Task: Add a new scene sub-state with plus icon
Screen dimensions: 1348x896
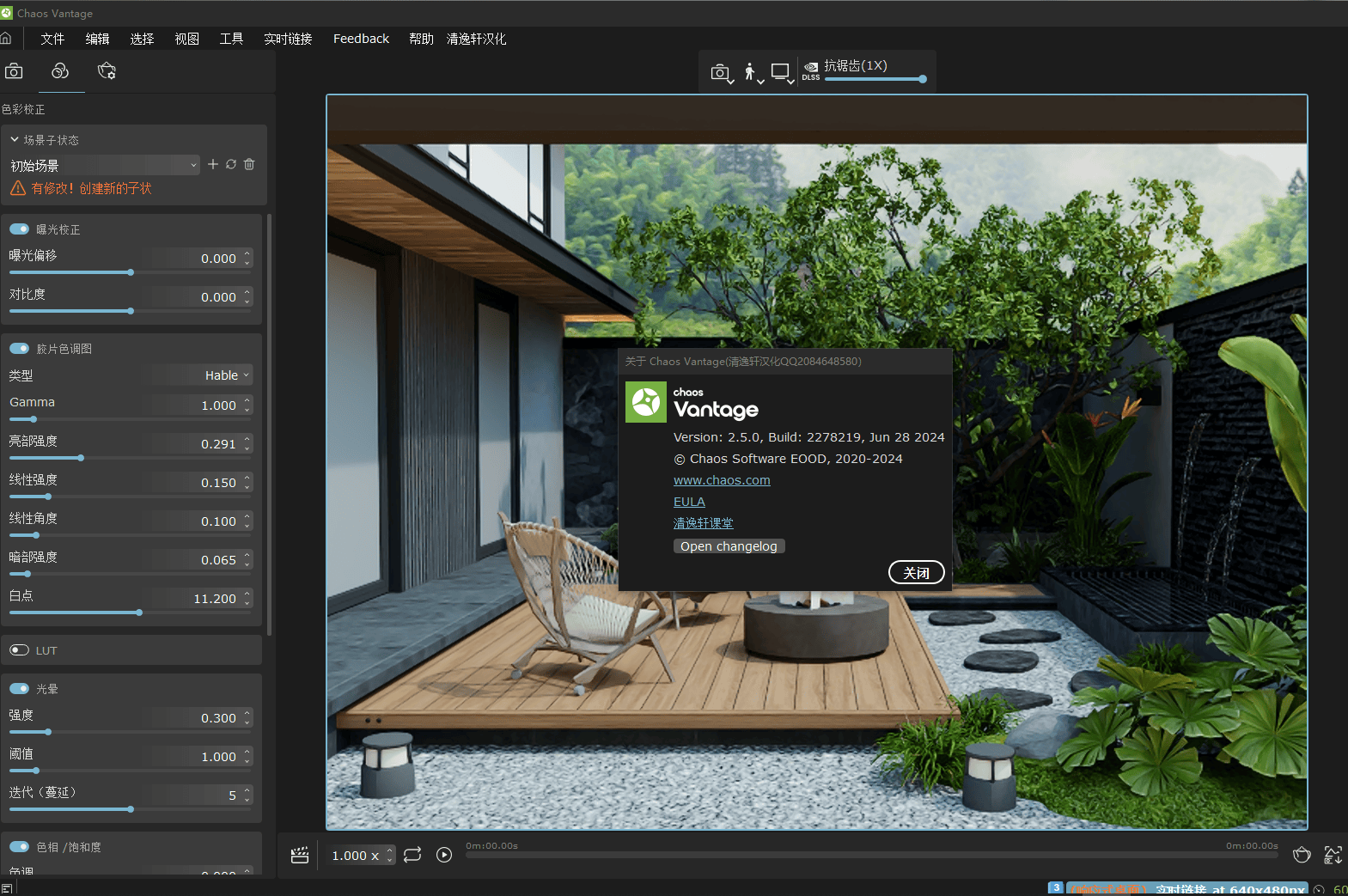Action: click(x=213, y=164)
